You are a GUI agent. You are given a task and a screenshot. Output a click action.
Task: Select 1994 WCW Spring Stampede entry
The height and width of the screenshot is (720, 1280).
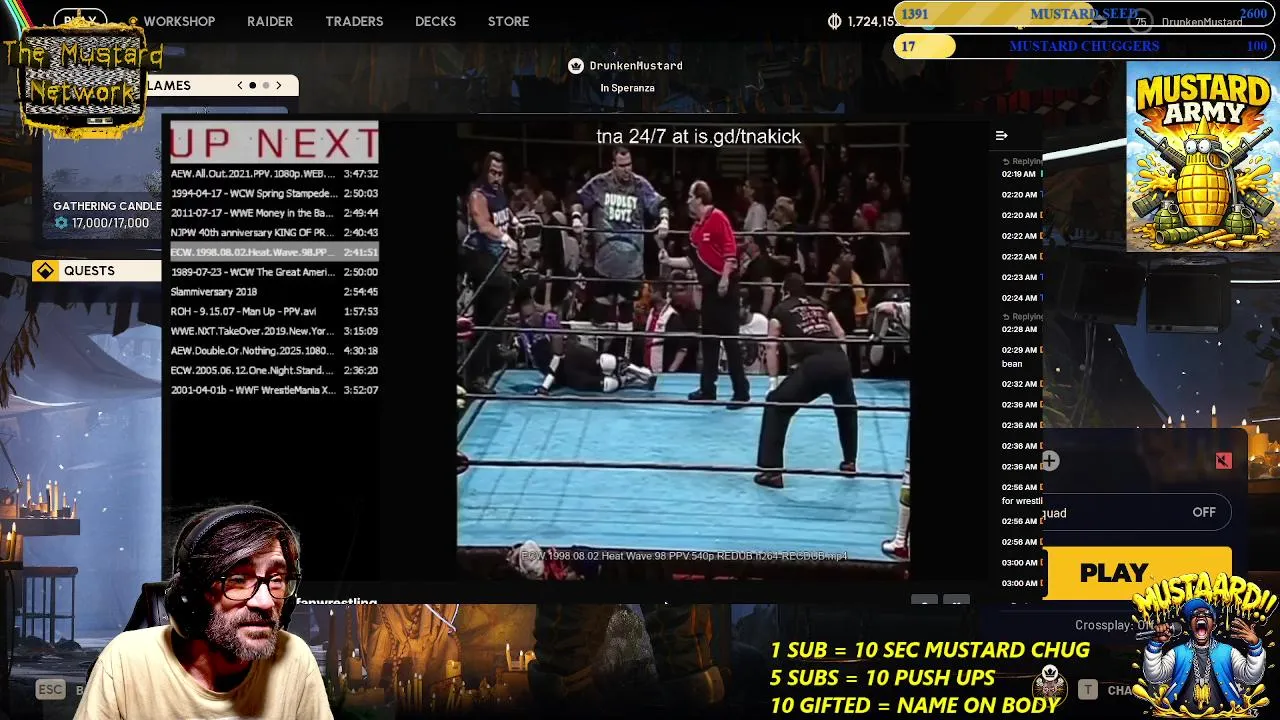click(x=274, y=193)
